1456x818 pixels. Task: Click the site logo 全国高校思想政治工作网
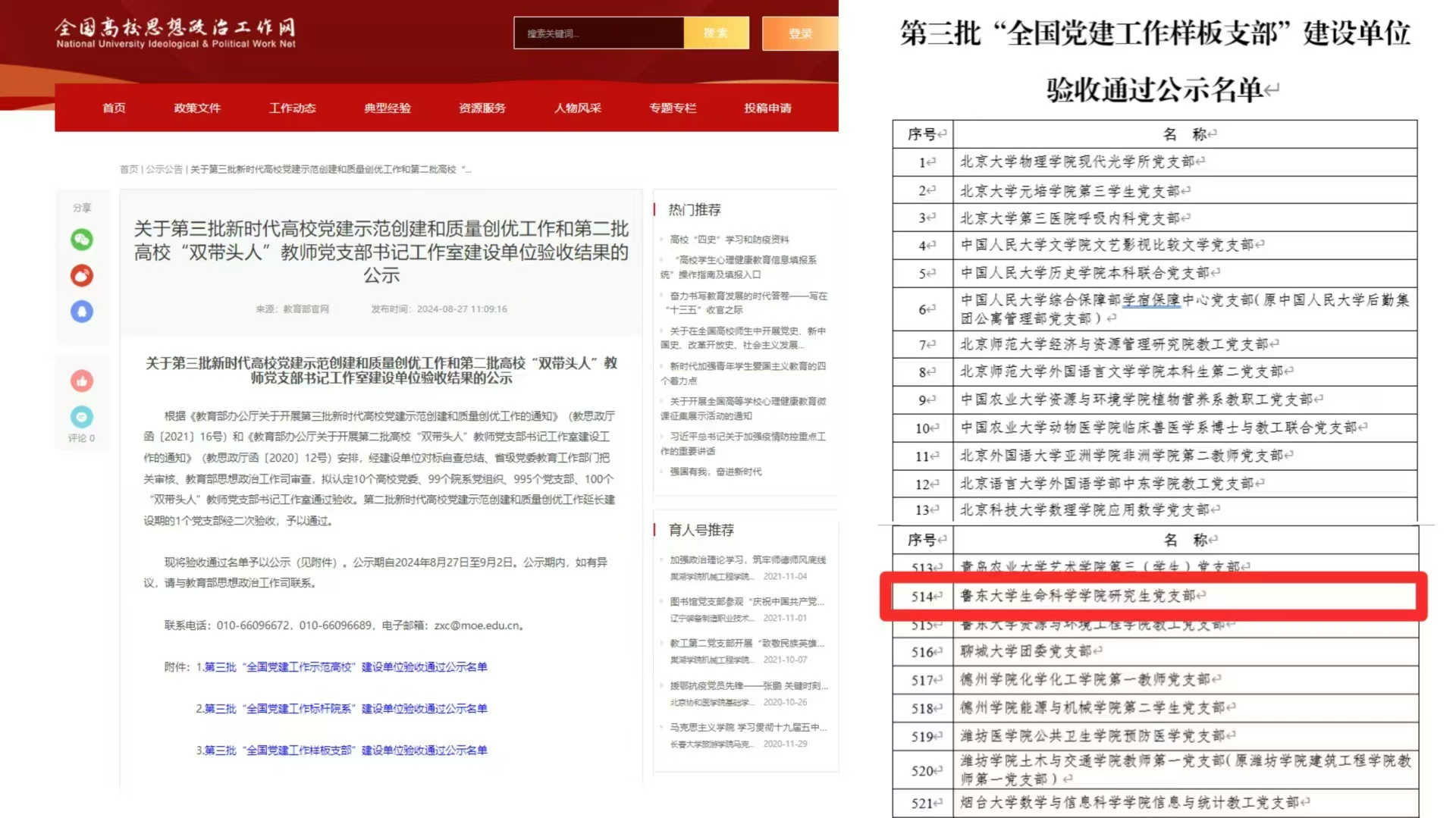tap(175, 33)
